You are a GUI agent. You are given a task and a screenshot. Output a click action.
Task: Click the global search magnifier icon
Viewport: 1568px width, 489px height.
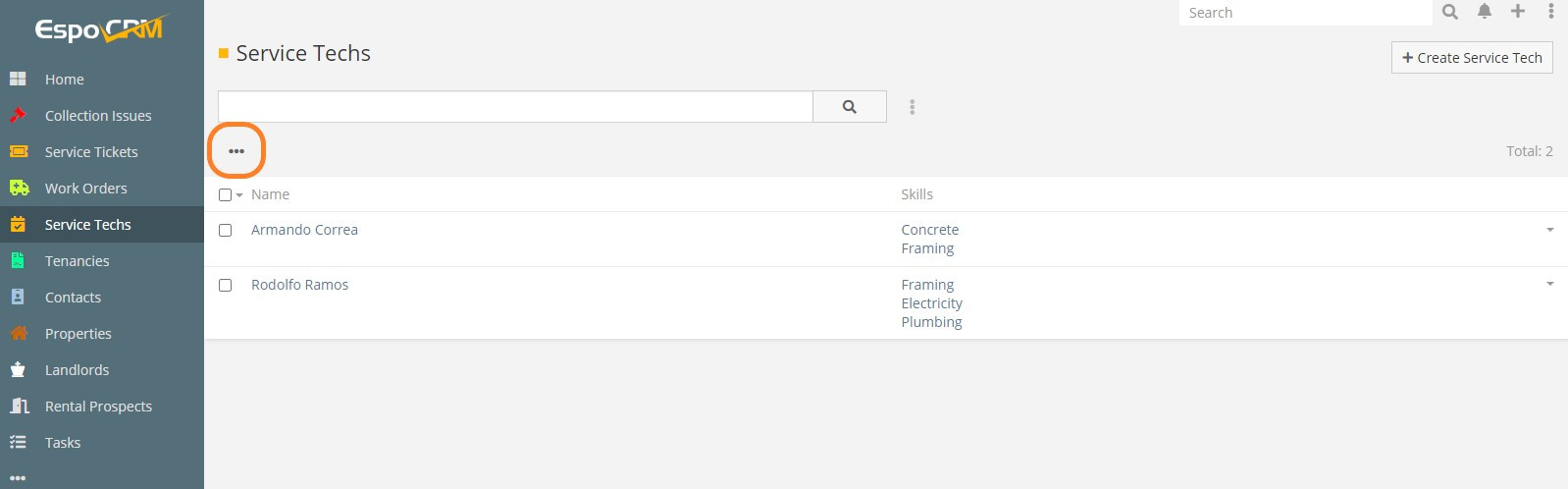tap(1450, 12)
